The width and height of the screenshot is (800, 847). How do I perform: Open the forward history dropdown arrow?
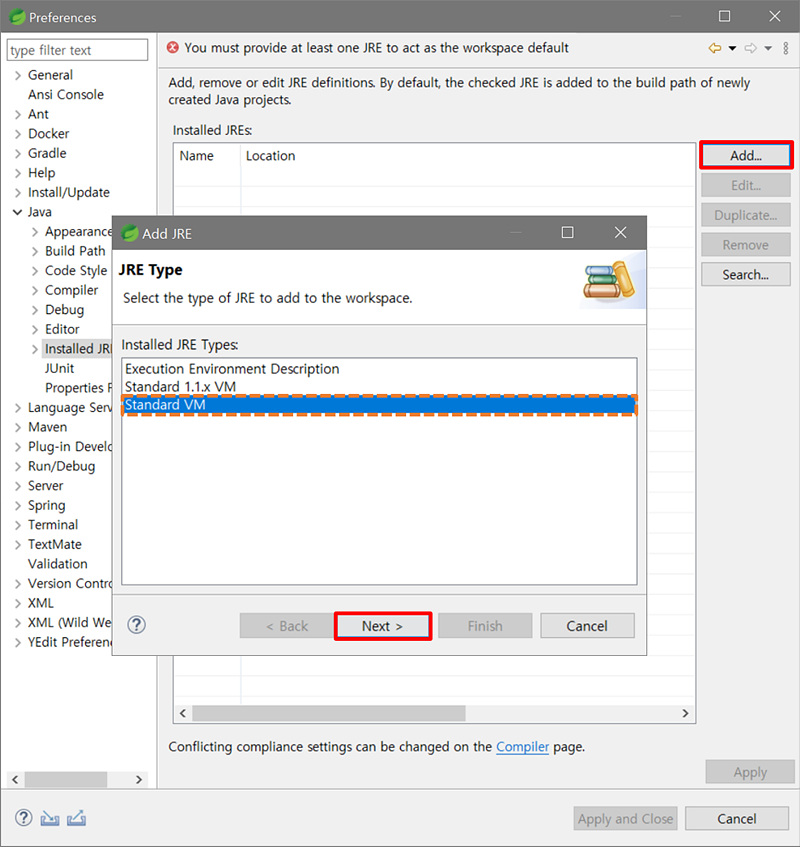click(768, 48)
